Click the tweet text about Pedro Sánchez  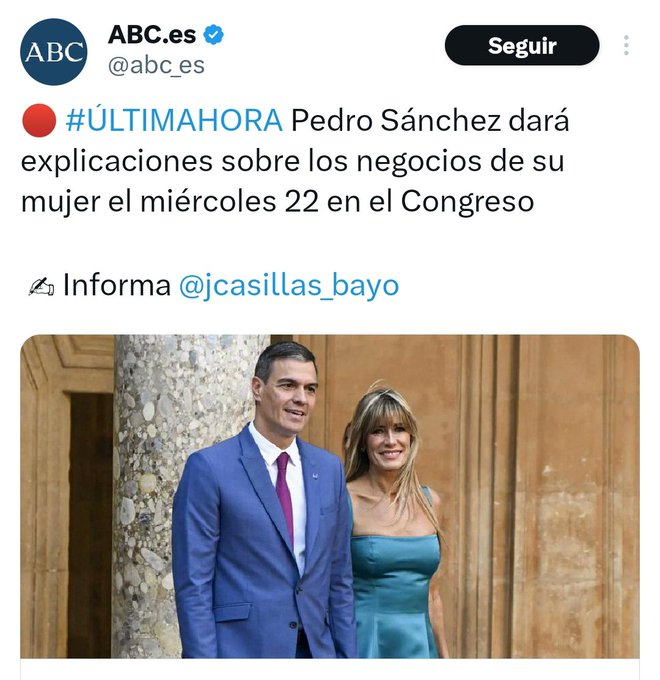295,161
